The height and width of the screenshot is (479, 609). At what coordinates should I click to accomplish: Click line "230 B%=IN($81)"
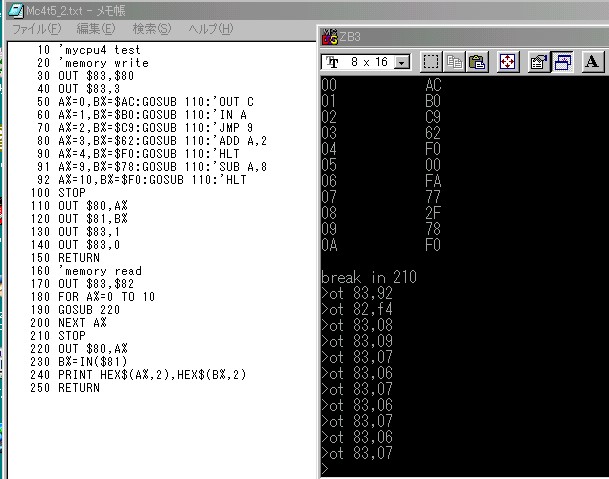79,362
